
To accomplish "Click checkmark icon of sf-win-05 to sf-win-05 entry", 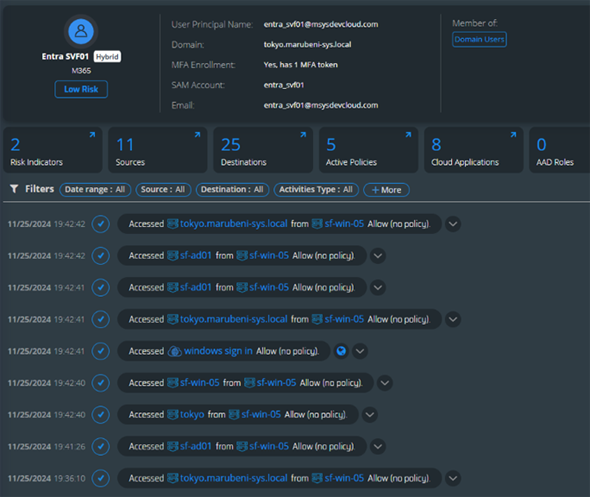I will (x=101, y=383).
